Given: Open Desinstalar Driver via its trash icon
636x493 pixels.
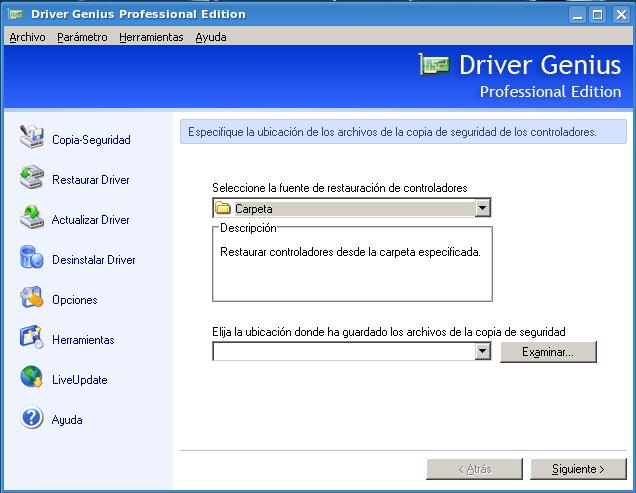Looking at the screenshot, I should pos(32,257).
